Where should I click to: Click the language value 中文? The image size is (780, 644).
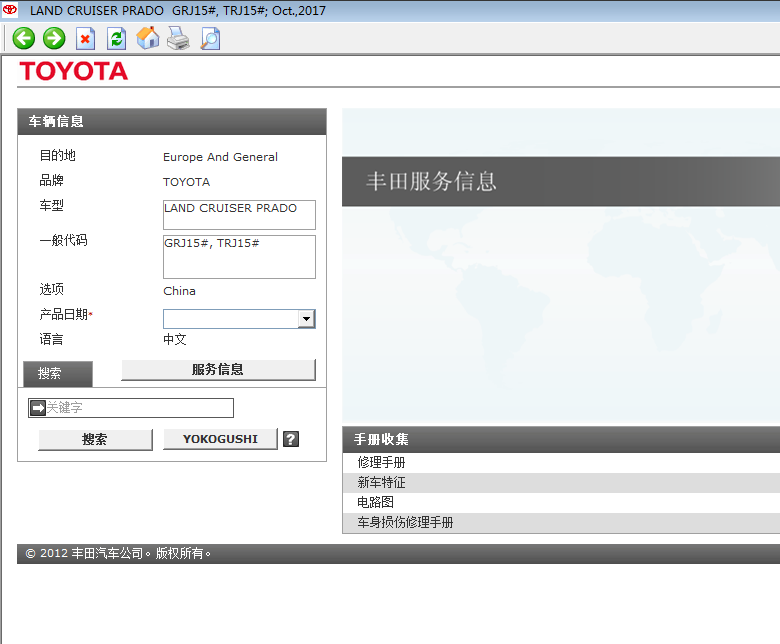[x=175, y=340]
